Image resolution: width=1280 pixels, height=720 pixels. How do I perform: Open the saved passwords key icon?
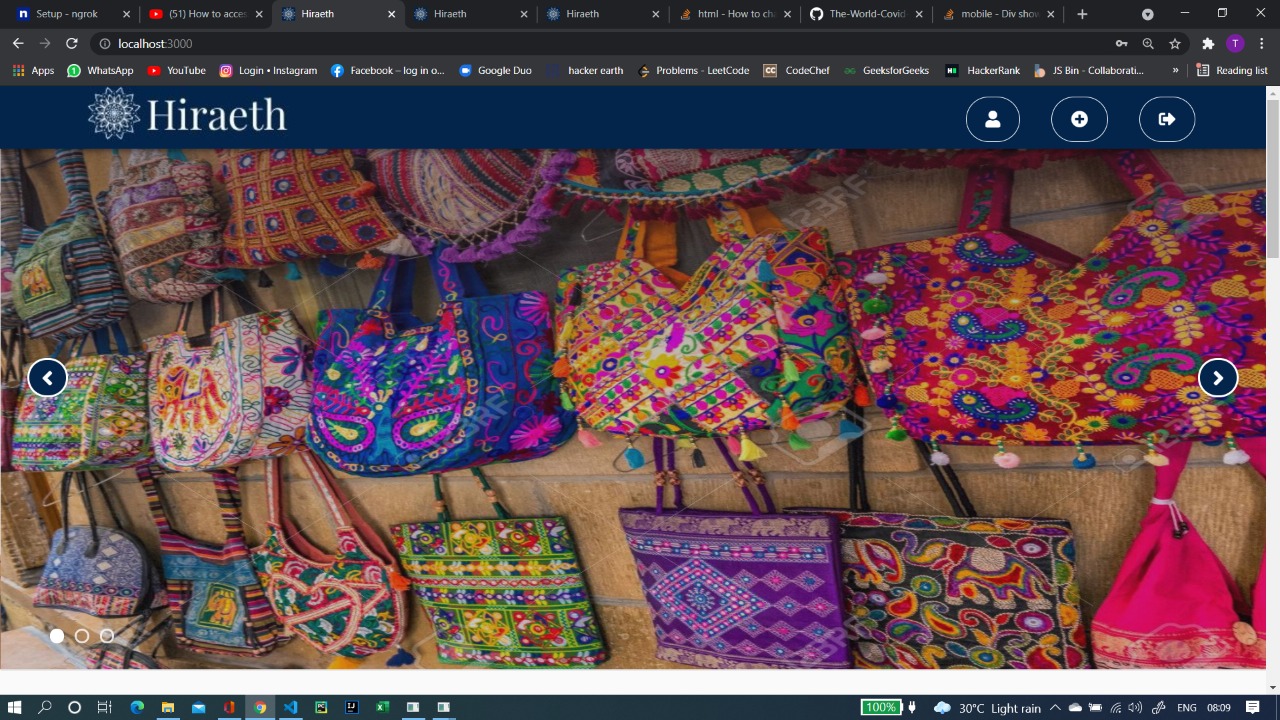point(1122,44)
